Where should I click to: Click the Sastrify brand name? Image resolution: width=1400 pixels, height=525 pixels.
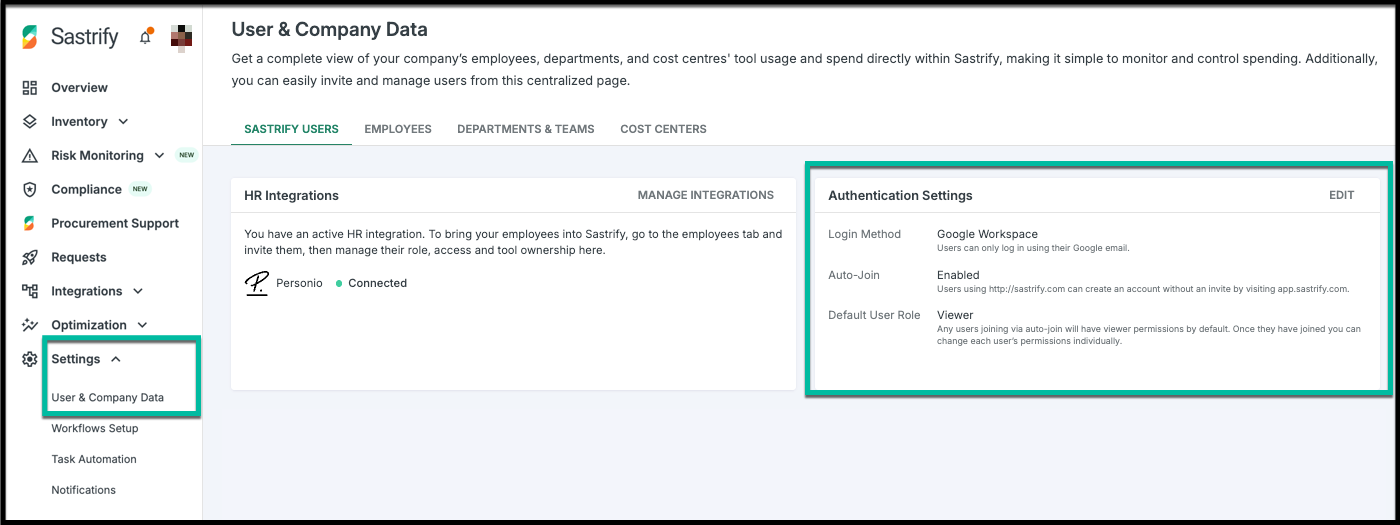click(x=85, y=38)
